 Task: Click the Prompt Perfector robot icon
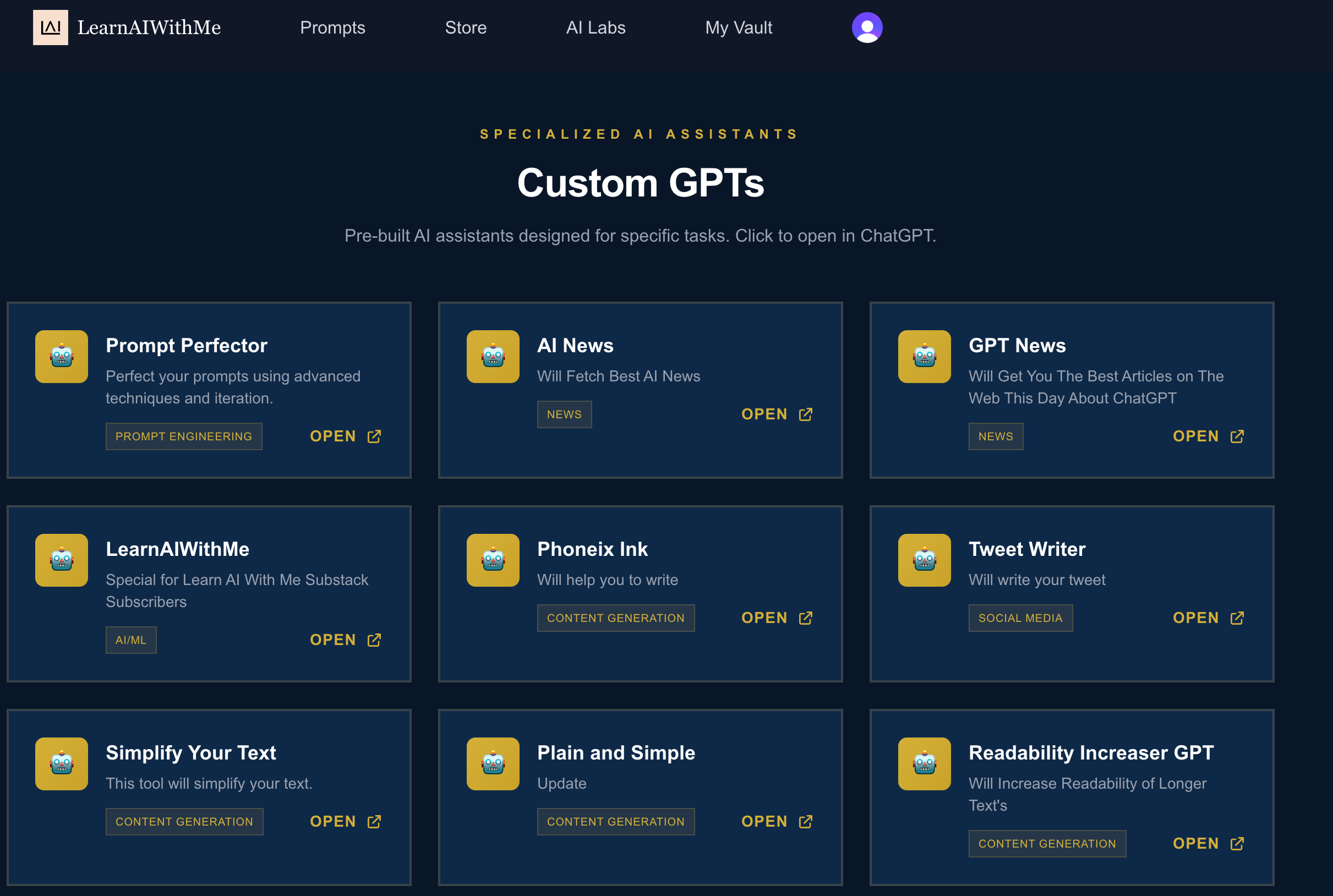62,357
